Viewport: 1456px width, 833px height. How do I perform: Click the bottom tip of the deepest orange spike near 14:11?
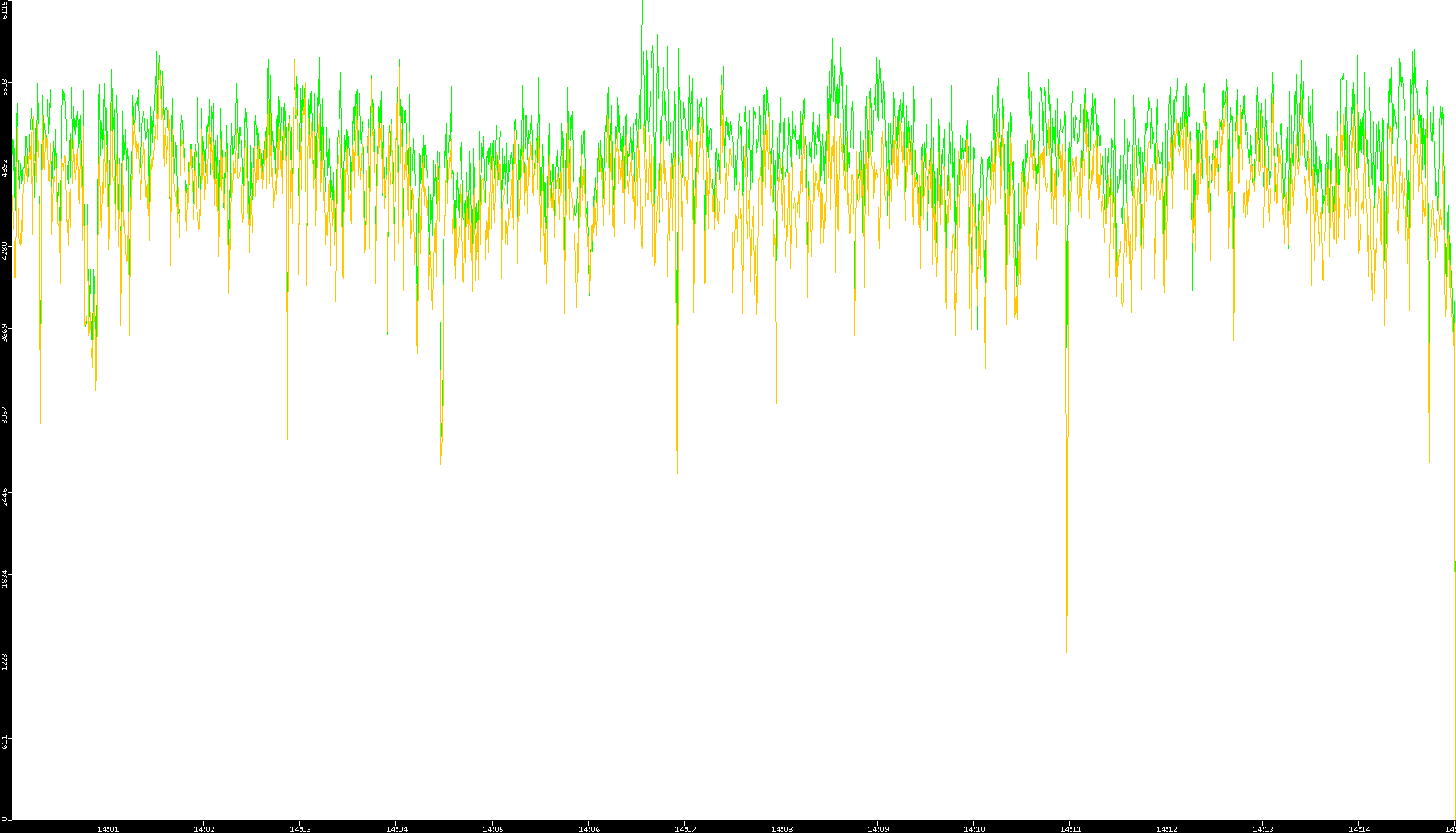click(1066, 650)
